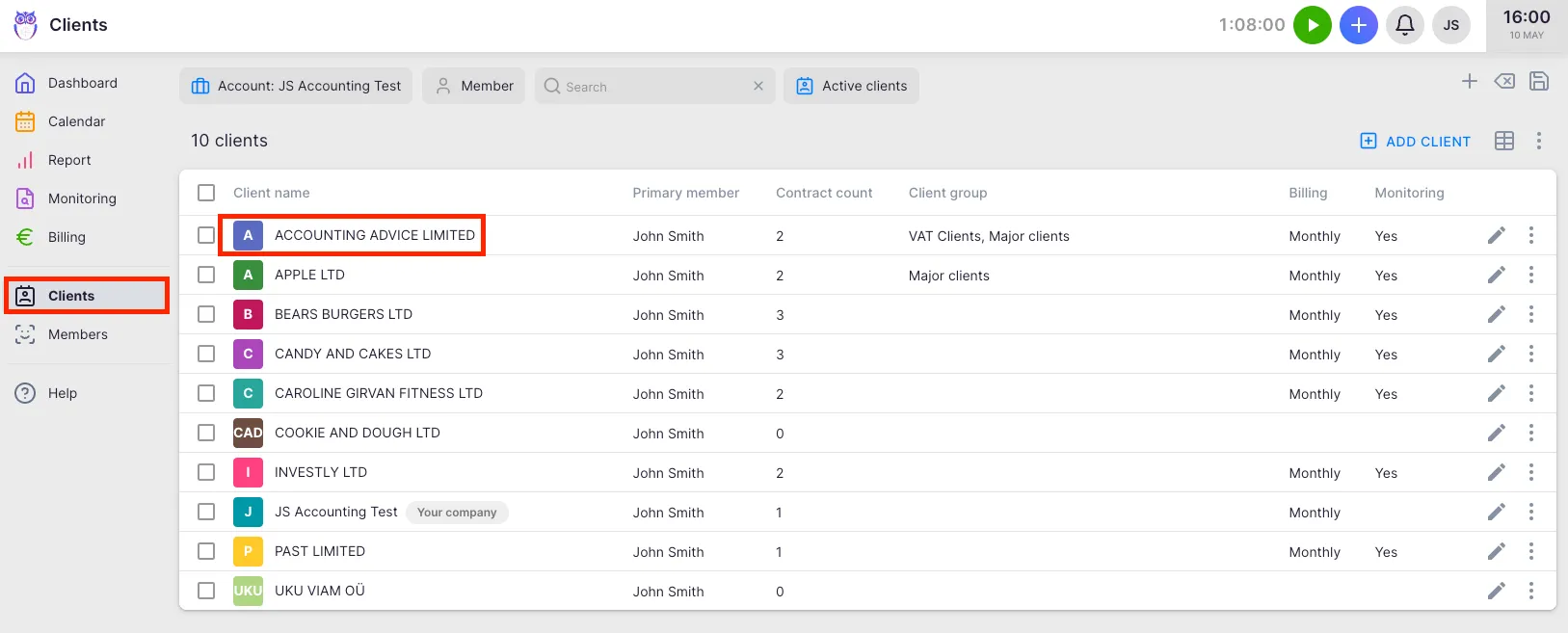Viewport: 1568px width, 633px height.
Task: Open the JS user avatar menu
Action: click(x=1450, y=25)
